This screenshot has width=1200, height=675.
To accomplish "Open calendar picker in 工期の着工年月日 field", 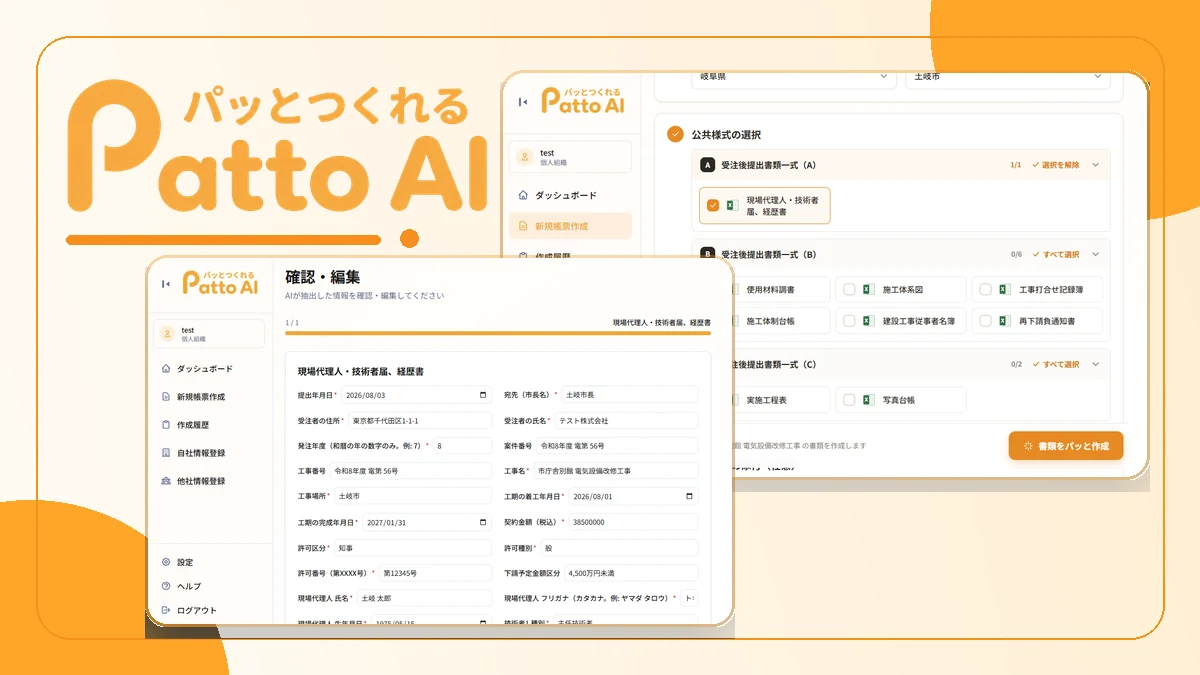I will pyautogui.click(x=690, y=496).
